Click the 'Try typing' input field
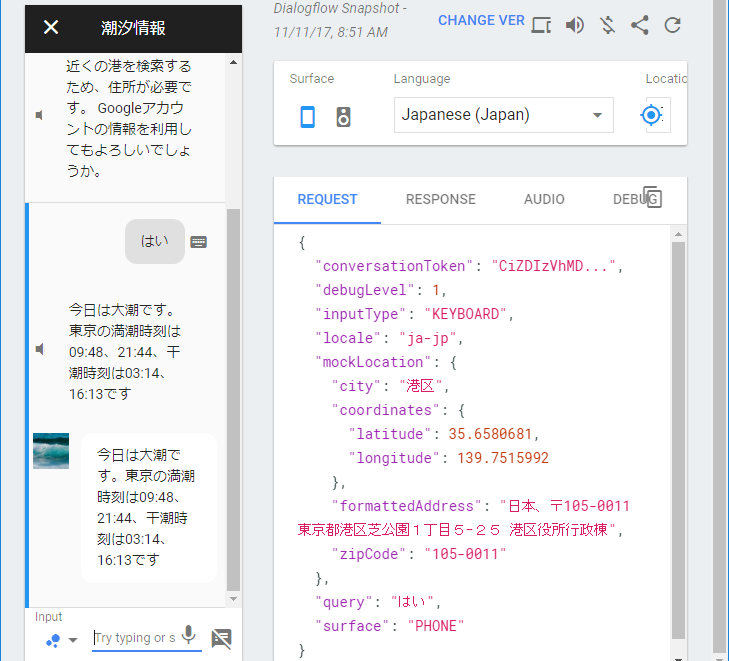The height and width of the screenshot is (661, 729). point(134,638)
